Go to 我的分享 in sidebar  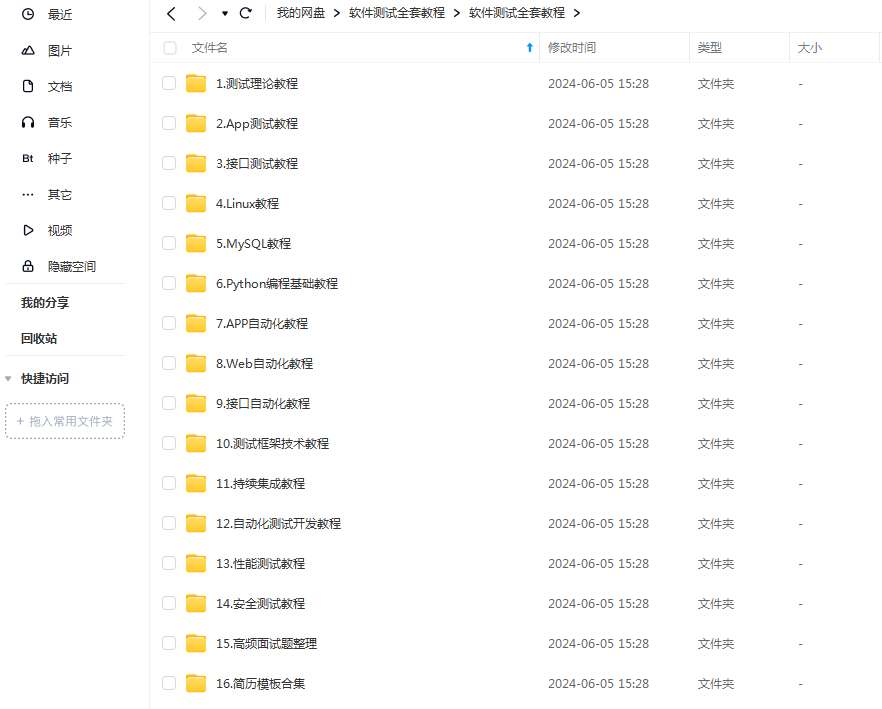pos(45,303)
